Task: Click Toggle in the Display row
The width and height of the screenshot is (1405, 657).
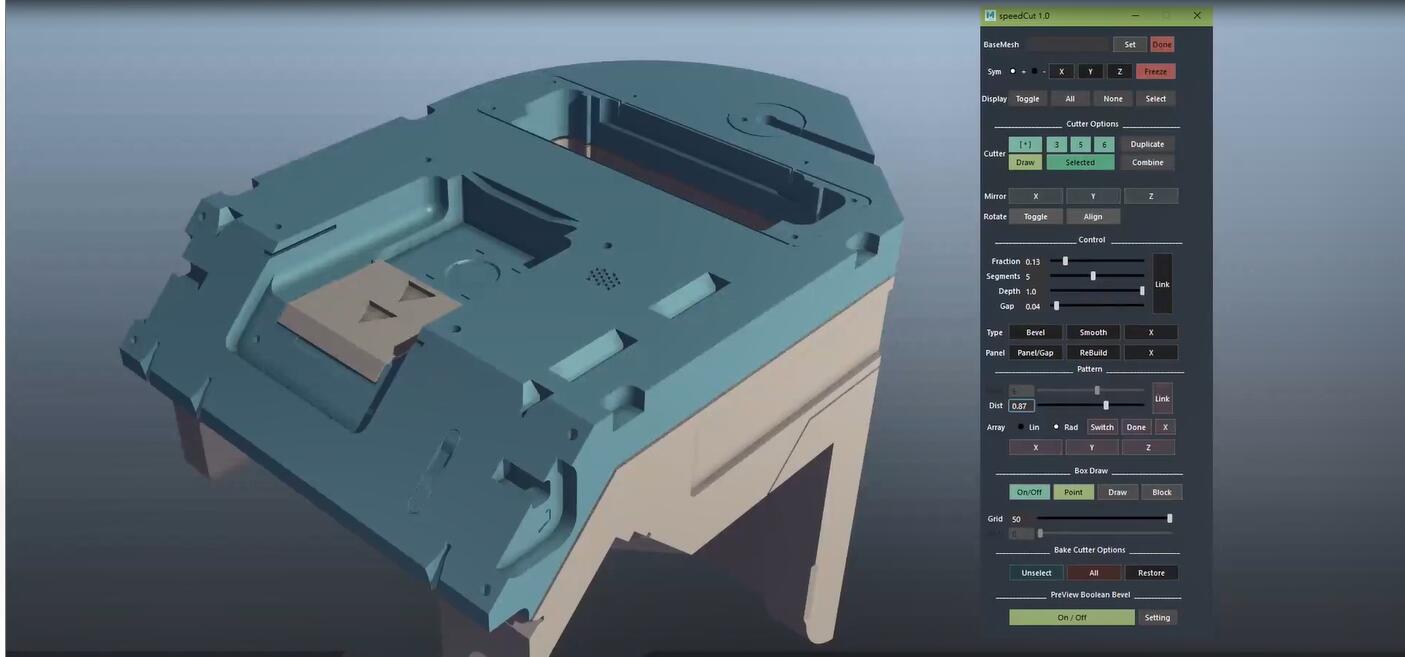Action: (x=1027, y=98)
